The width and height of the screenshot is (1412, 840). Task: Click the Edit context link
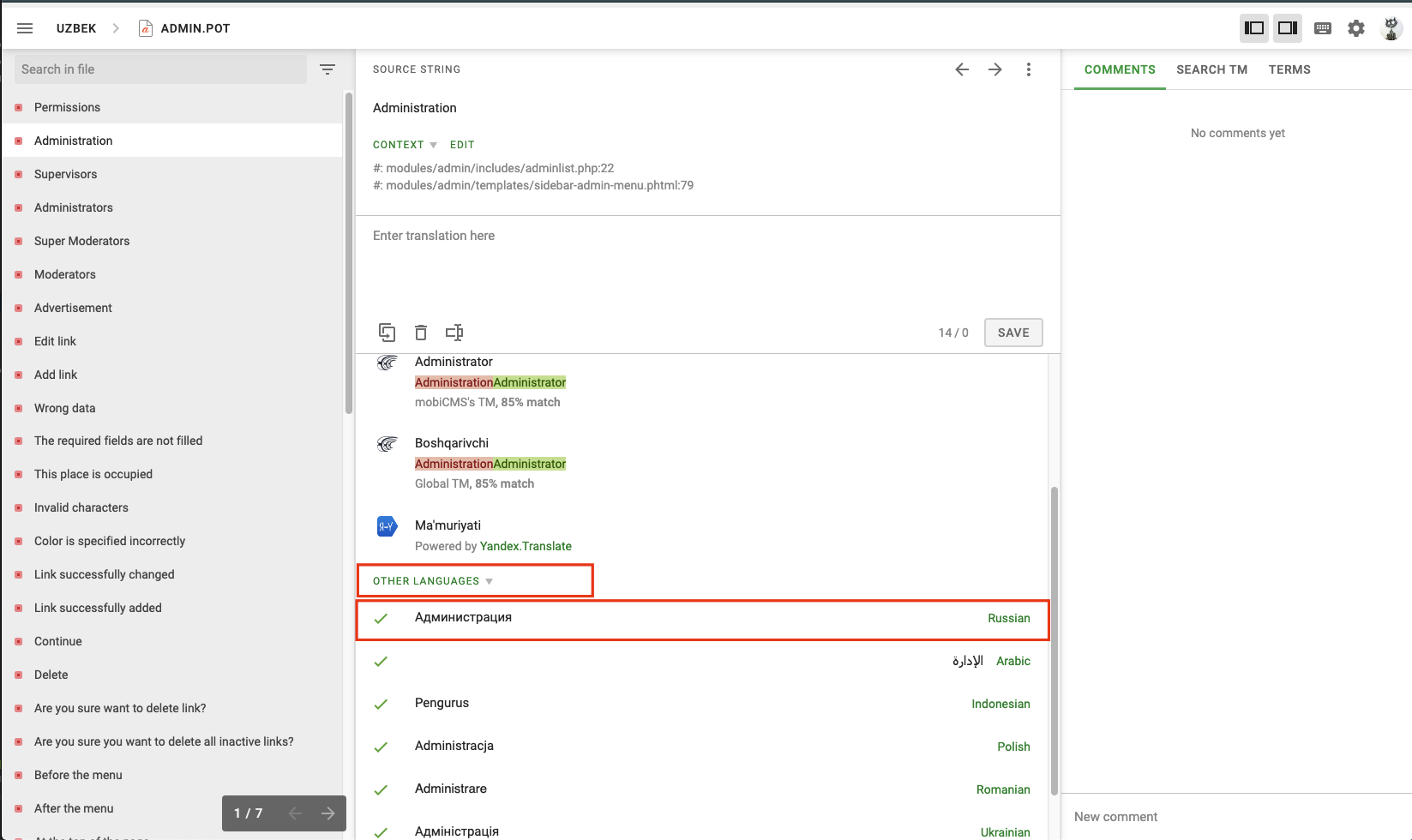[x=462, y=145]
